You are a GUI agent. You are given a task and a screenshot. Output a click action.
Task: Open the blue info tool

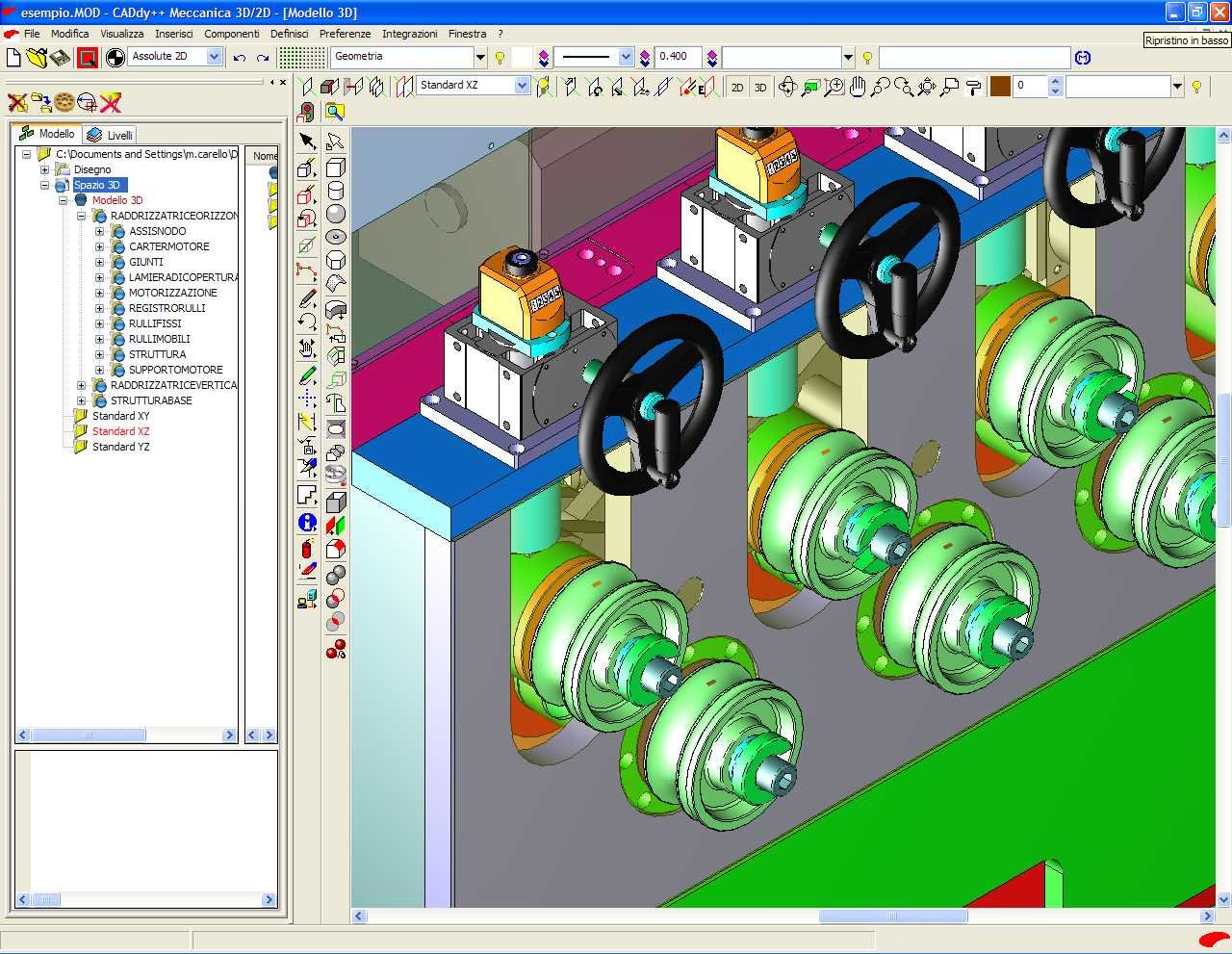click(307, 523)
